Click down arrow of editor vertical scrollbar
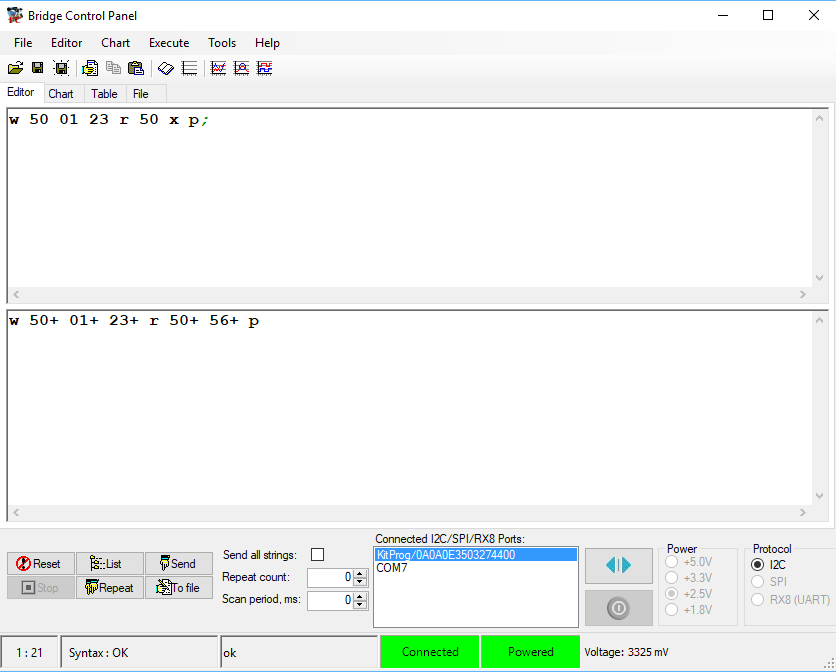The image size is (836, 672). coord(819,278)
